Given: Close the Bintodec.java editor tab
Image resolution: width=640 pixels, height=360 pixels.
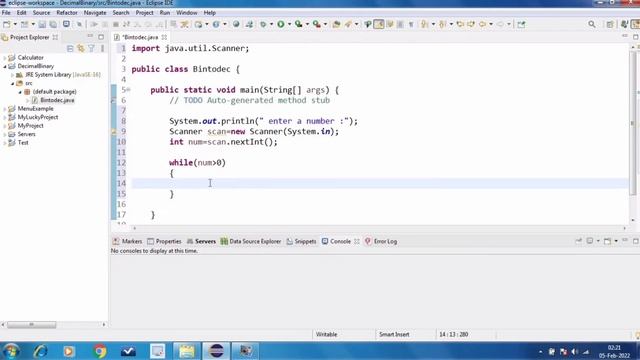Looking at the screenshot, I should (164, 37).
